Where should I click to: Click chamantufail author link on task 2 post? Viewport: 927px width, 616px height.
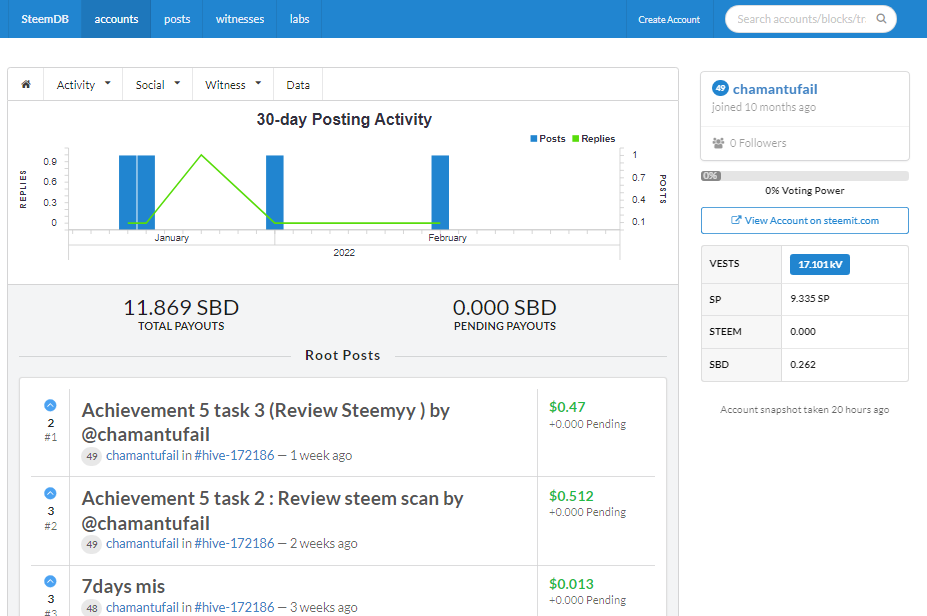pyautogui.click(x=142, y=544)
